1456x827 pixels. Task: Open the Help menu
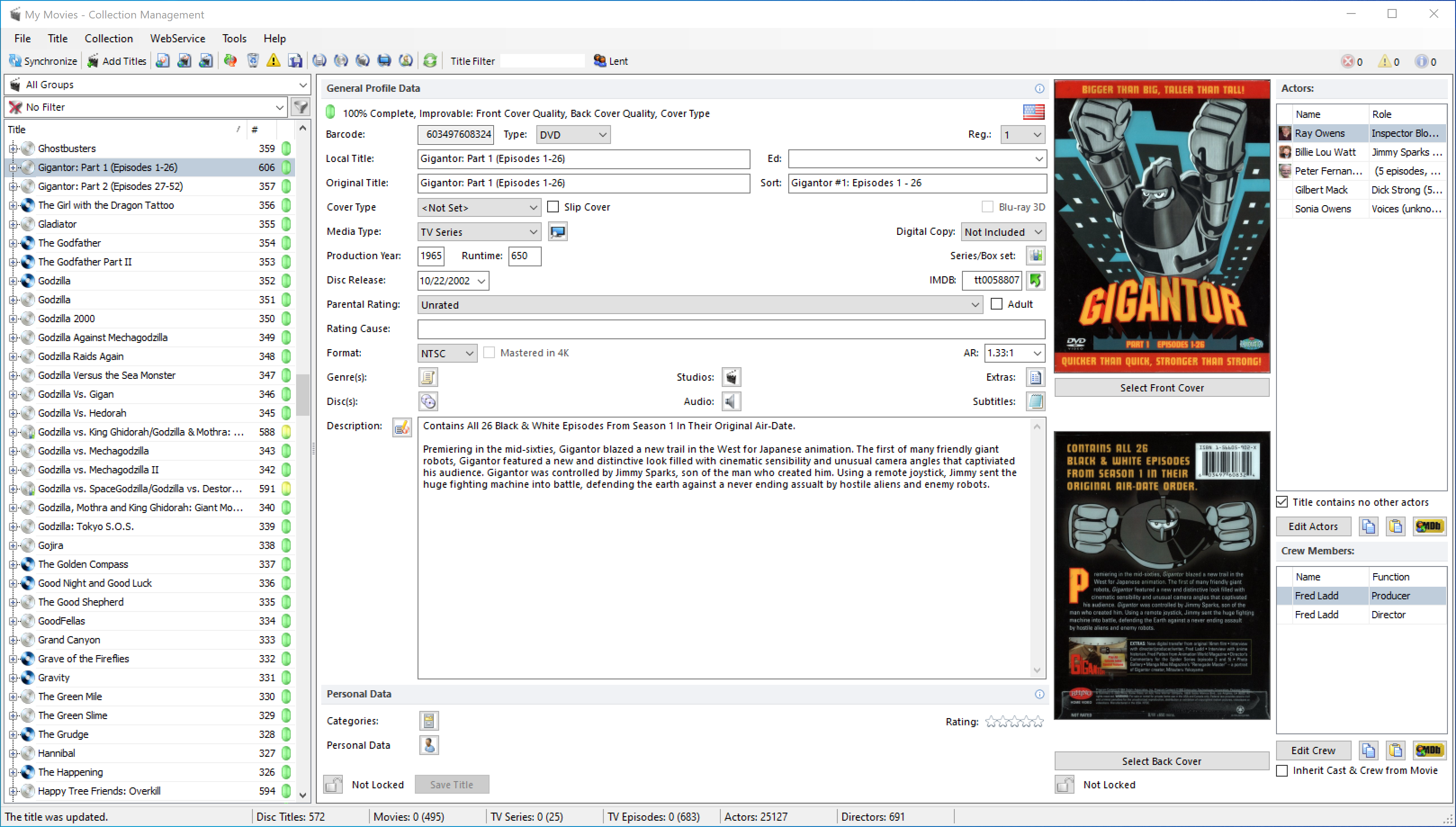[275, 38]
